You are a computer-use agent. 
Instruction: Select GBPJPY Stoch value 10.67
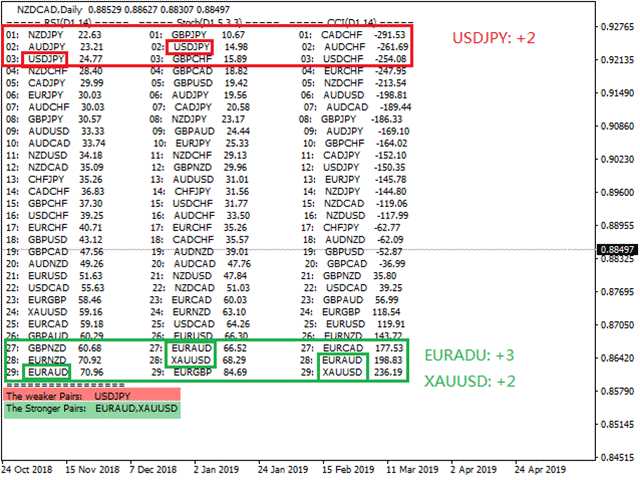(x=233, y=35)
